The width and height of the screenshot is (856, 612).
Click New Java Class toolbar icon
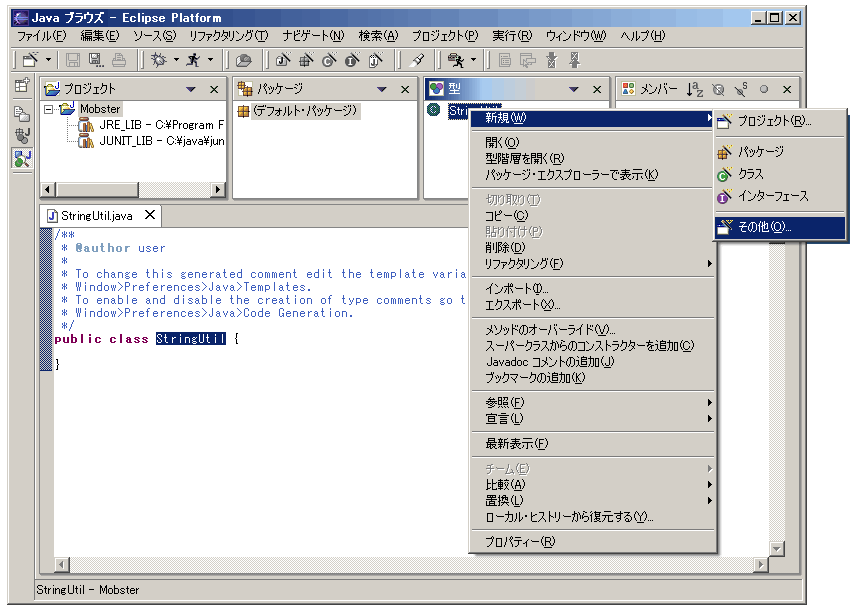(x=329, y=60)
